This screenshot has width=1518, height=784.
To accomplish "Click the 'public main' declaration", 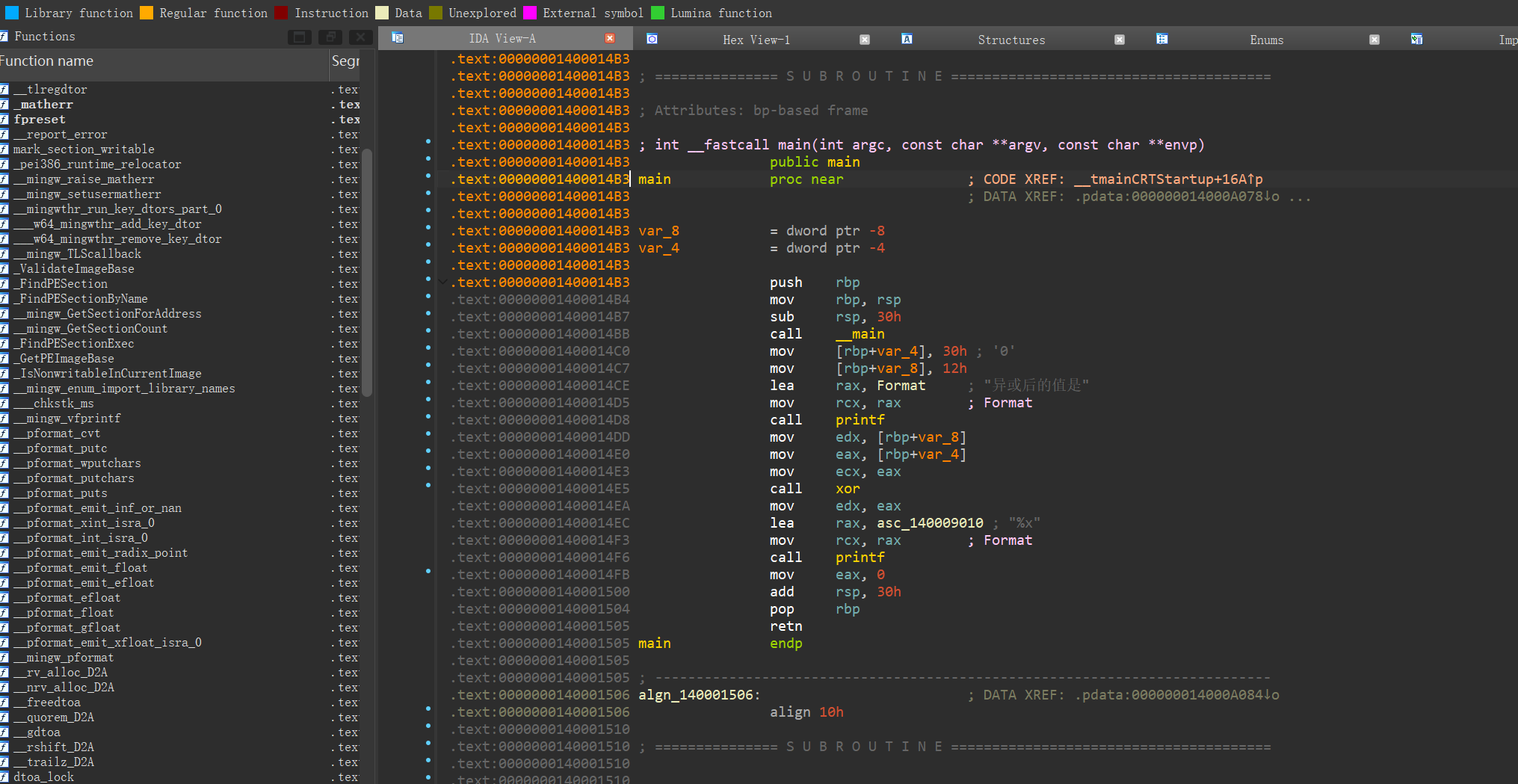I will click(x=815, y=162).
